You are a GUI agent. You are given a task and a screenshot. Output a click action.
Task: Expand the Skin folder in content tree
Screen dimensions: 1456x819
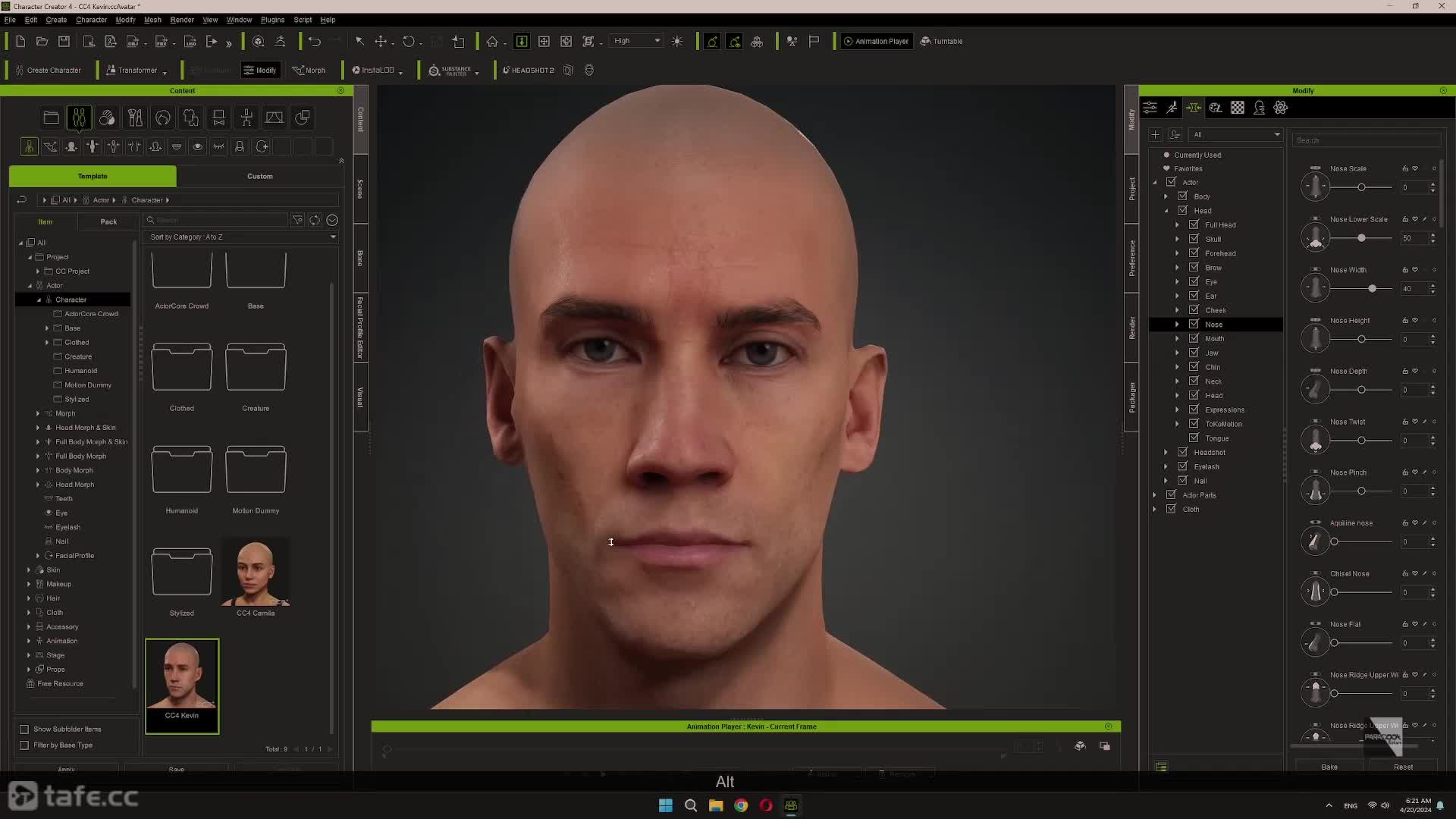(29, 570)
